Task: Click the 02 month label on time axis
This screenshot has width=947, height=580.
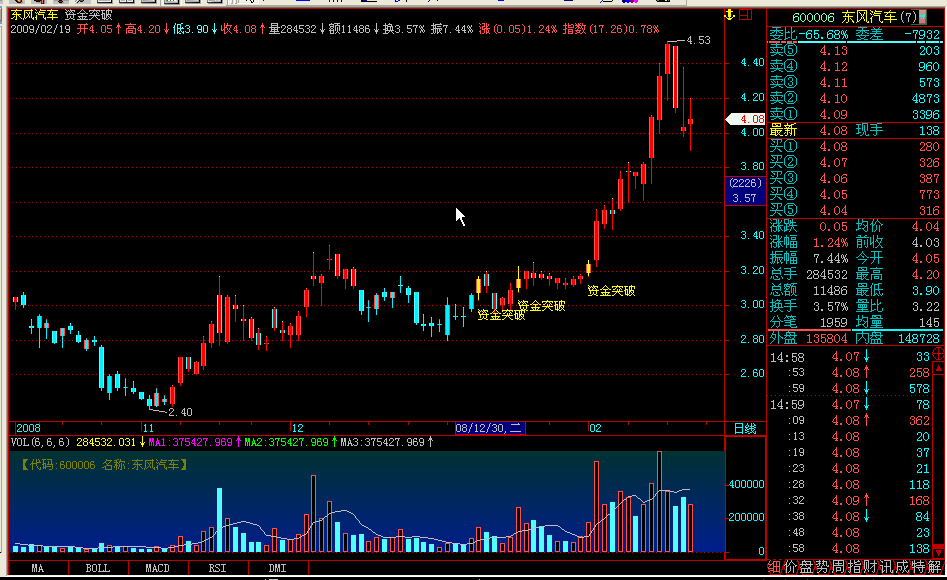Action: click(x=595, y=428)
